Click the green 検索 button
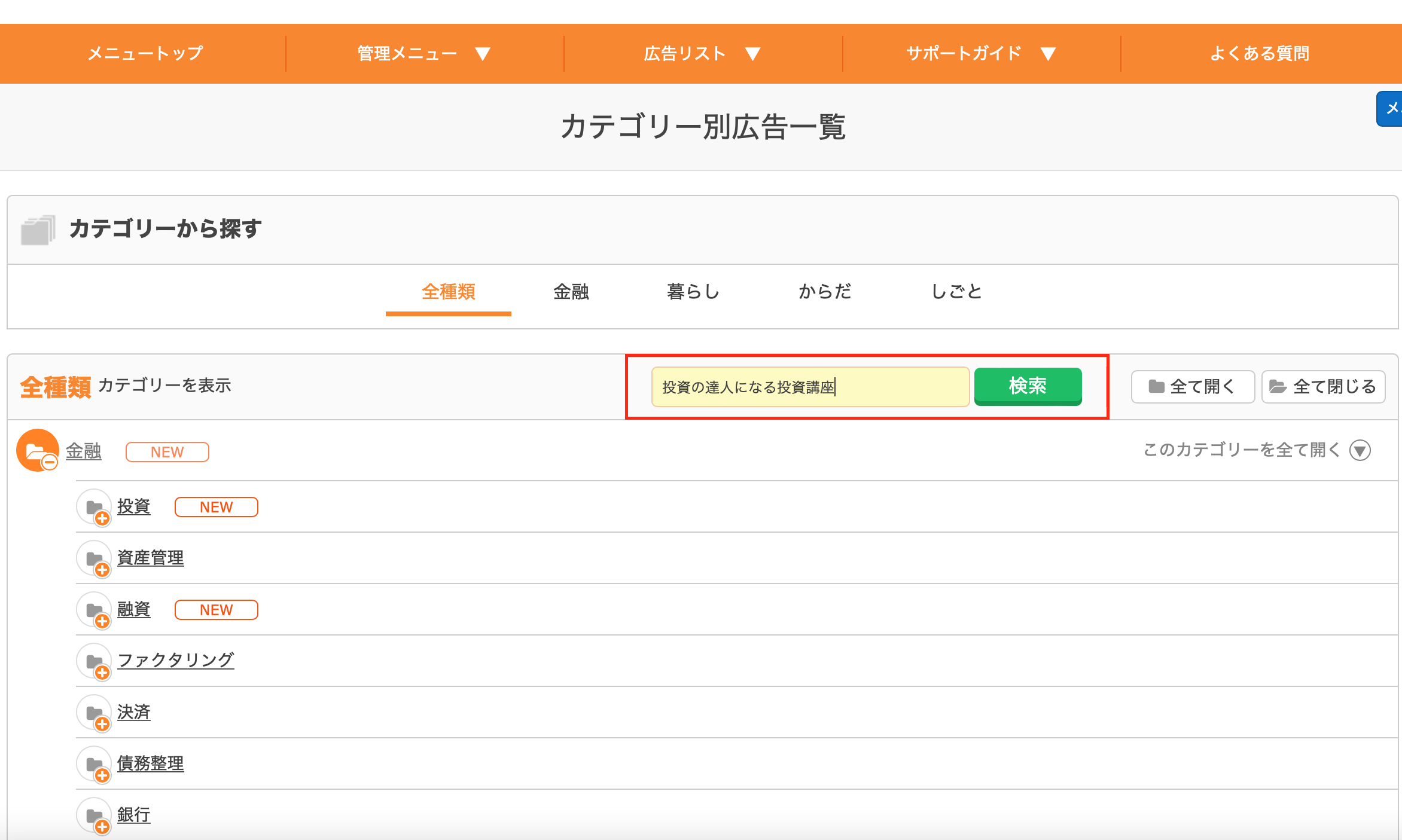Screen dimensions: 1402x840 tap(1028, 386)
